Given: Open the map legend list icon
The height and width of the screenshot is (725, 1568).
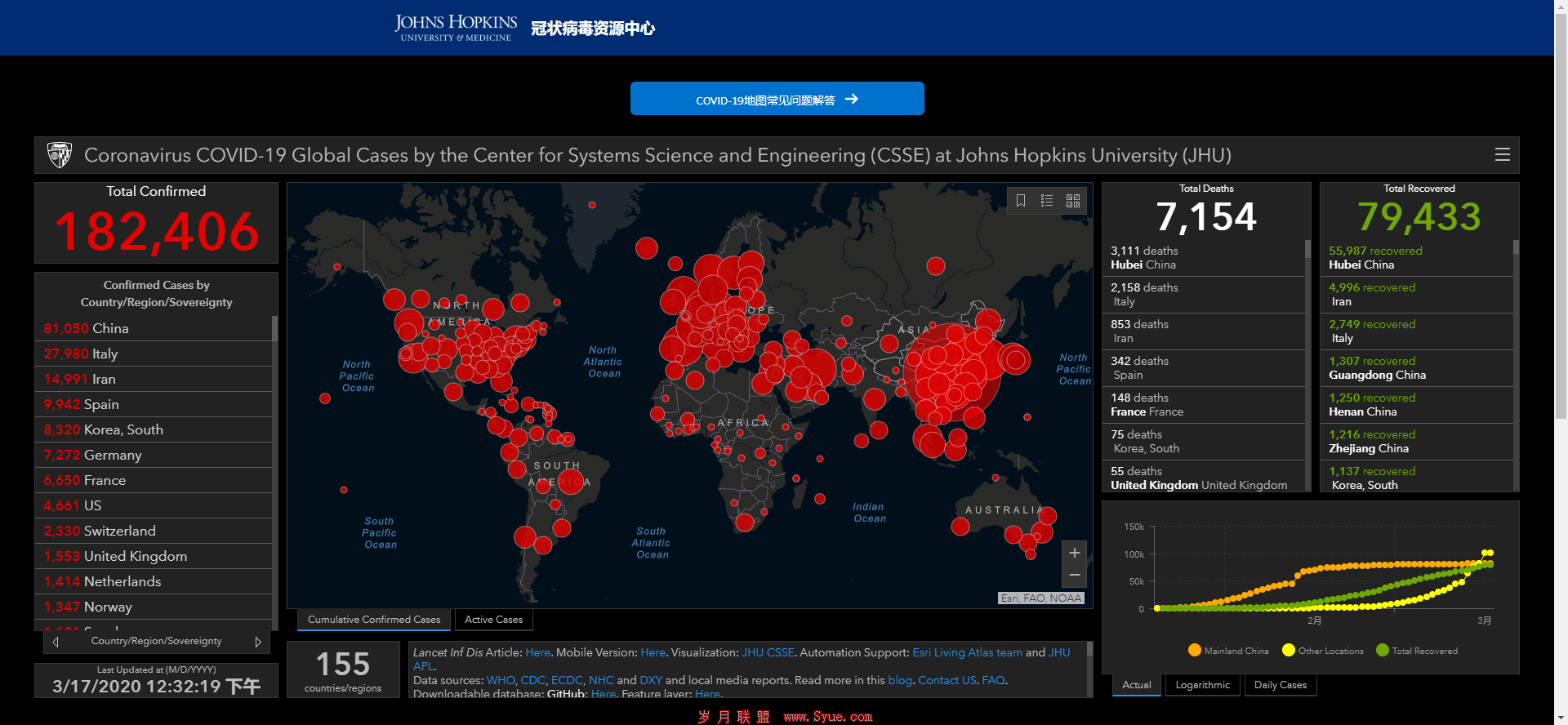Looking at the screenshot, I should [x=1047, y=201].
